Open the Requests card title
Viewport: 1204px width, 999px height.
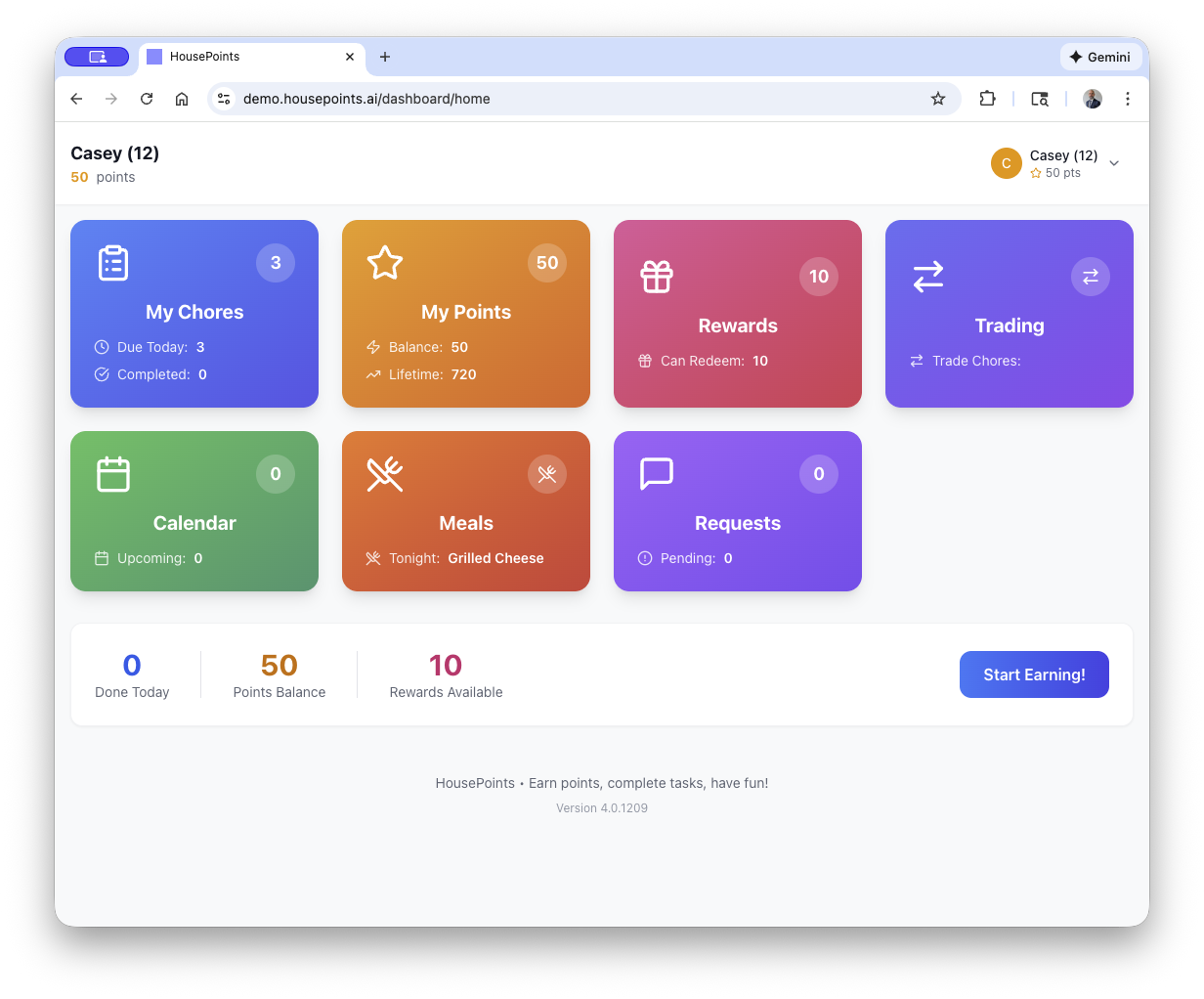coord(738,523)
